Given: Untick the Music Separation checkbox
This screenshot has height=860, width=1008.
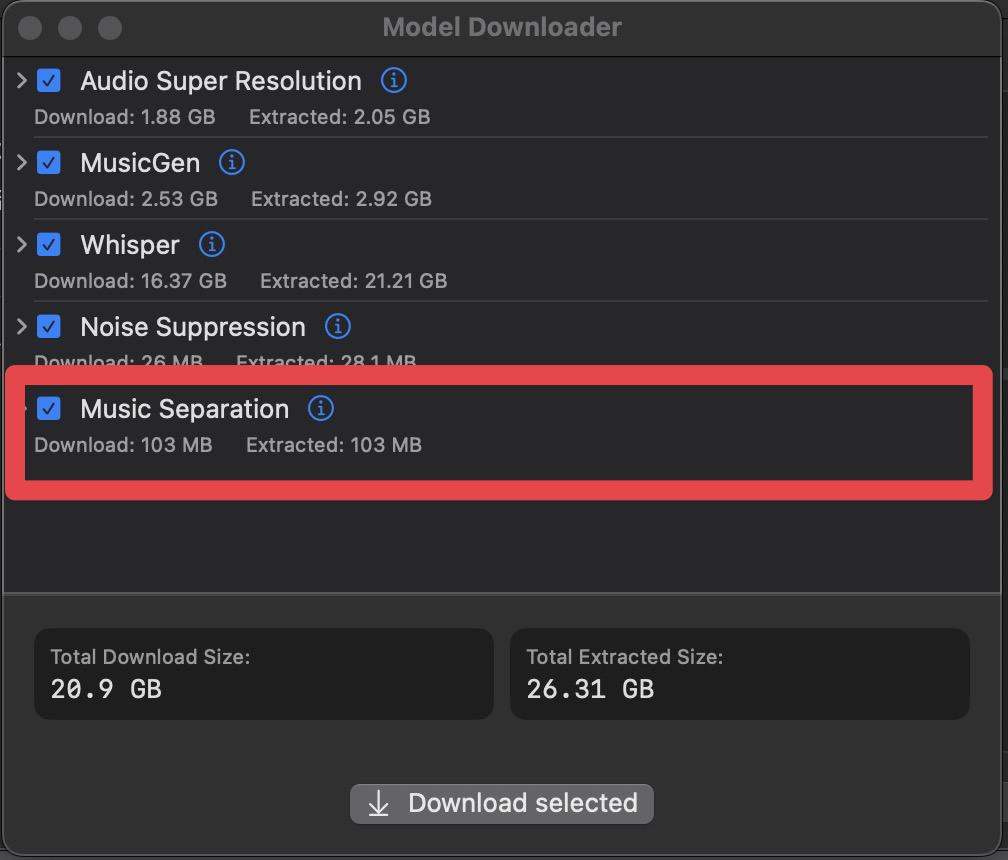Looking at the screenshot, I should (49, 408).
